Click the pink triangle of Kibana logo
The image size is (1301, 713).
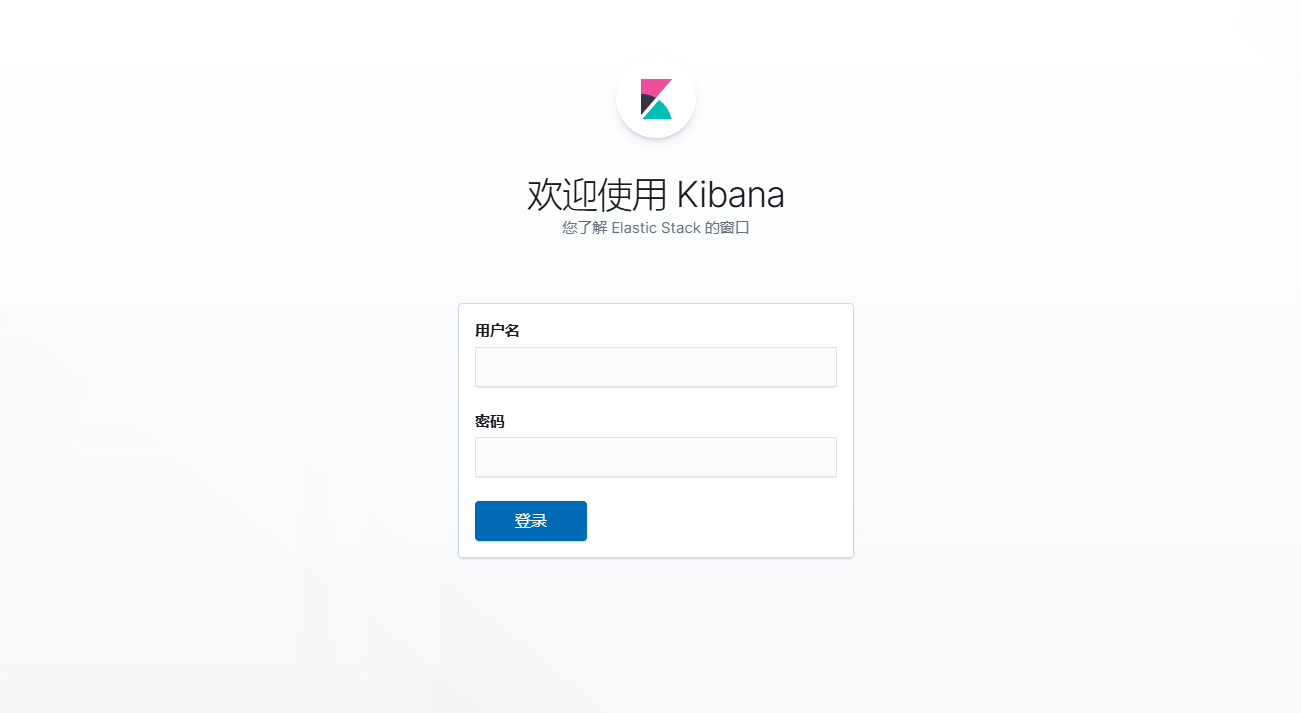tap(653, 86)
